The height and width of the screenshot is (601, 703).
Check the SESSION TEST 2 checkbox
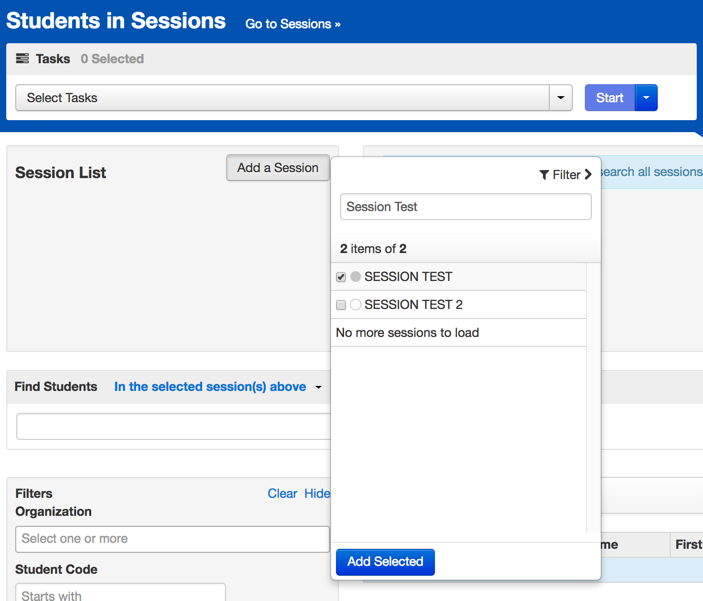tap(341, 305)
